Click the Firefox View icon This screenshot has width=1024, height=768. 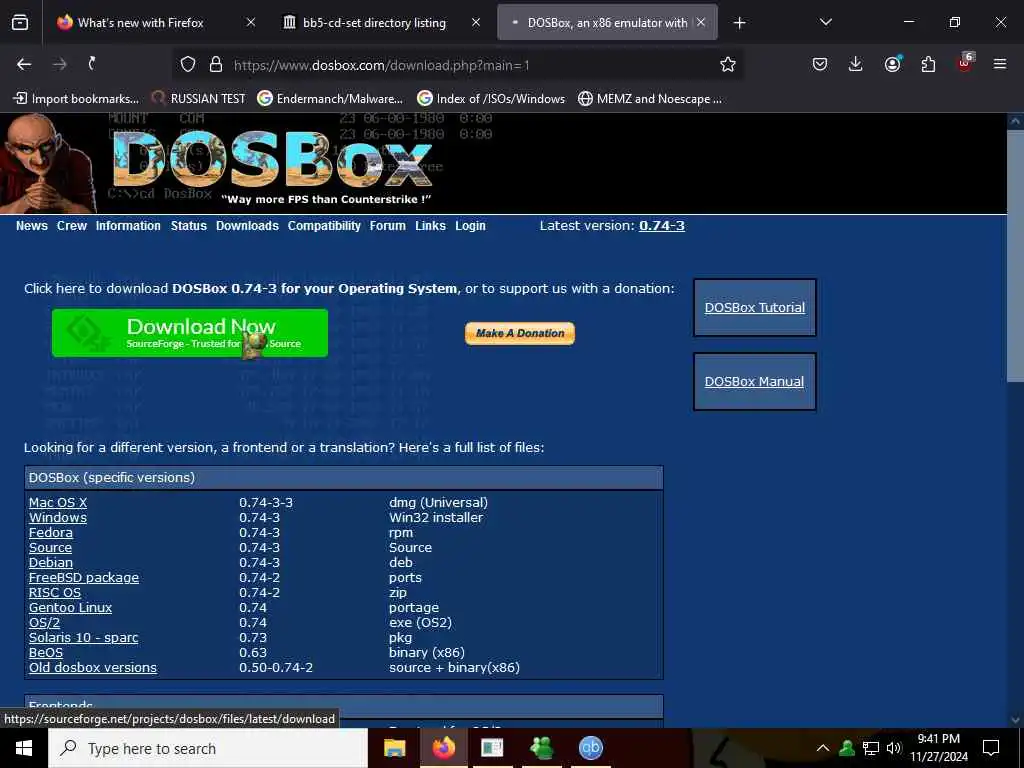[20, 22]
